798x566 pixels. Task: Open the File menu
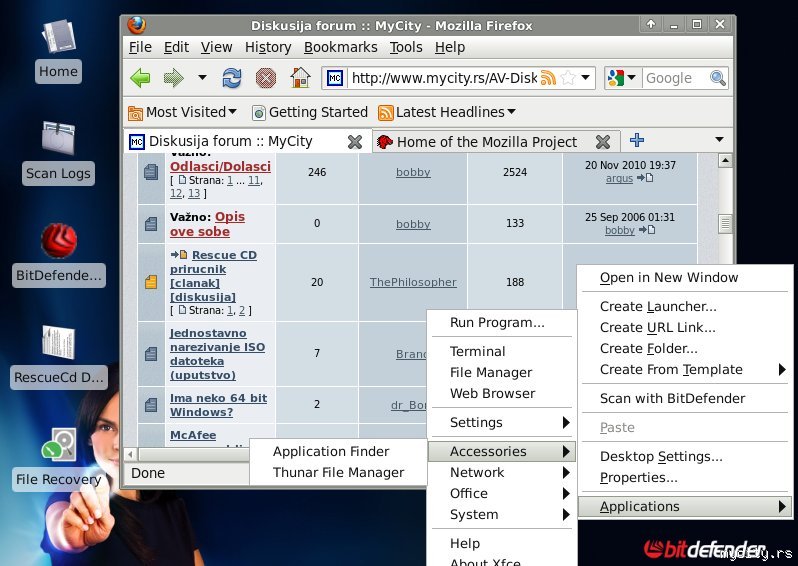[x=140, y=47]
